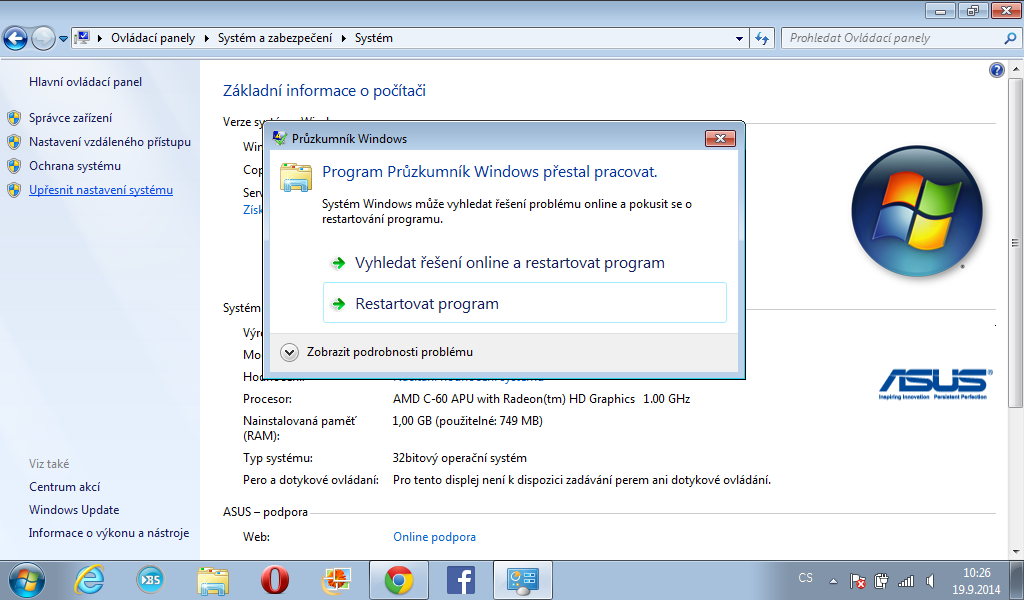Open Upřesnit nastavení systému
The image size is (1024, 600).
coord(101,190)
